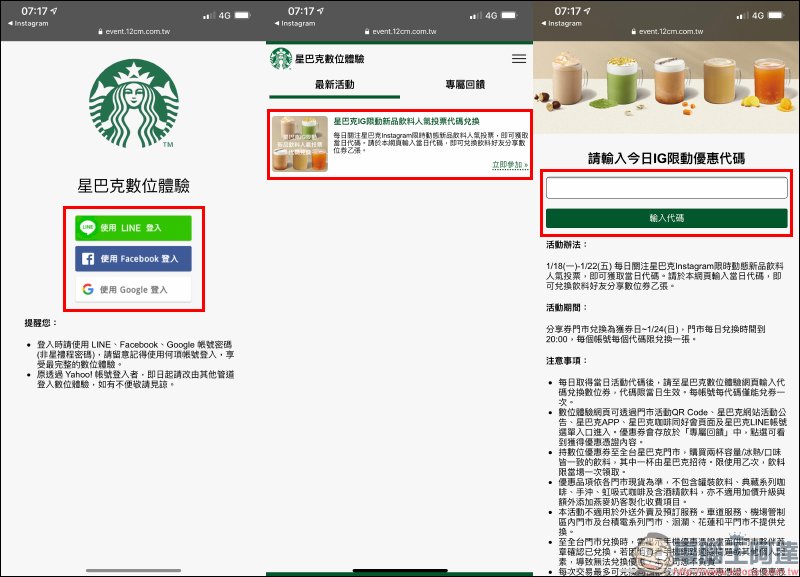This screenshot has width=800, height=577.
Task: Click the small Starbucks logo in page header
Action: pos(281,59)
